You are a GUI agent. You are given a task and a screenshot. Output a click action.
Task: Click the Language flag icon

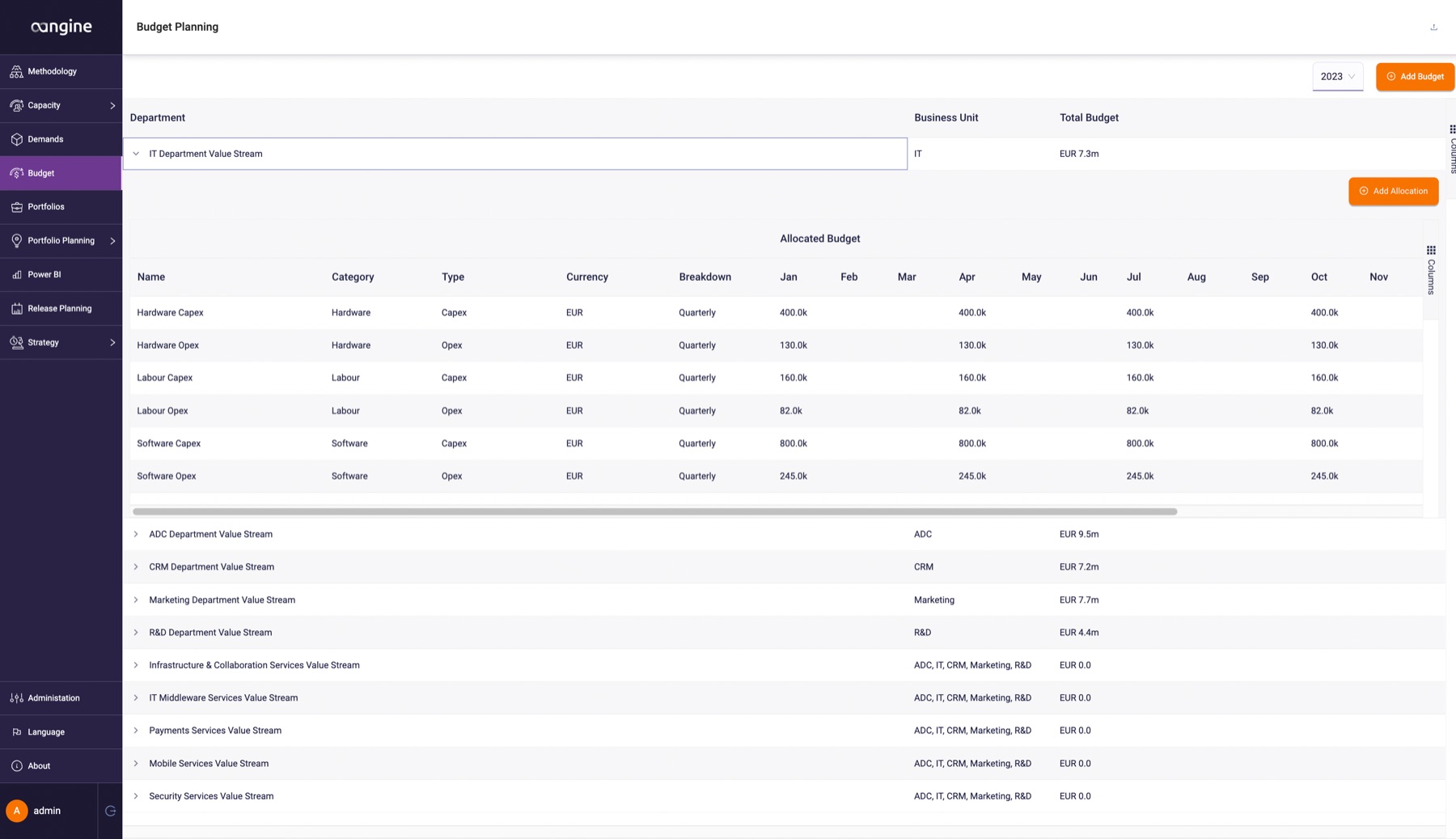[16, 732]
